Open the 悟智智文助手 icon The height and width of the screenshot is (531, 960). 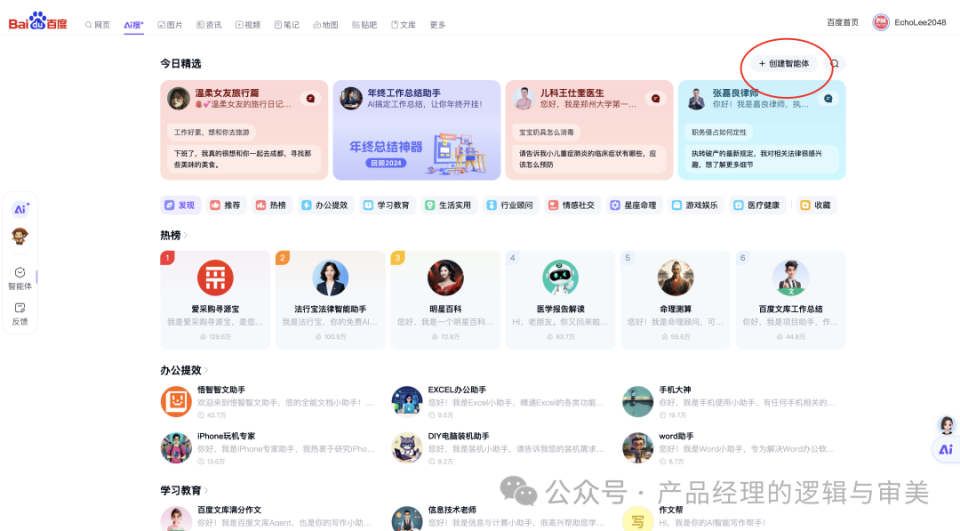point(176,401)
